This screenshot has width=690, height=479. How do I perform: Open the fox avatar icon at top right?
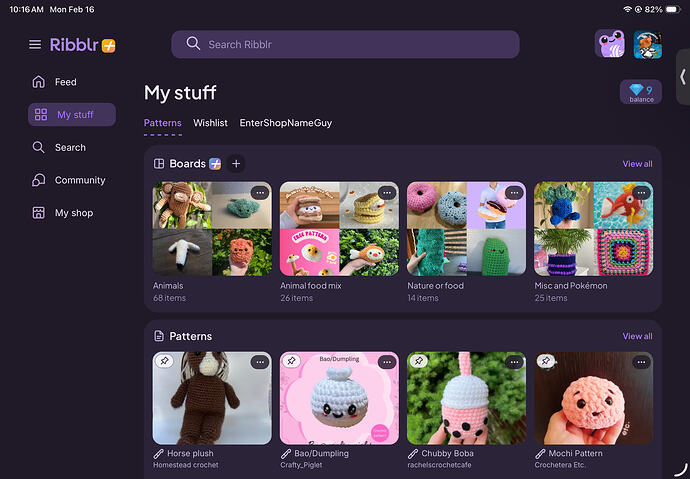tap(647, 44)
